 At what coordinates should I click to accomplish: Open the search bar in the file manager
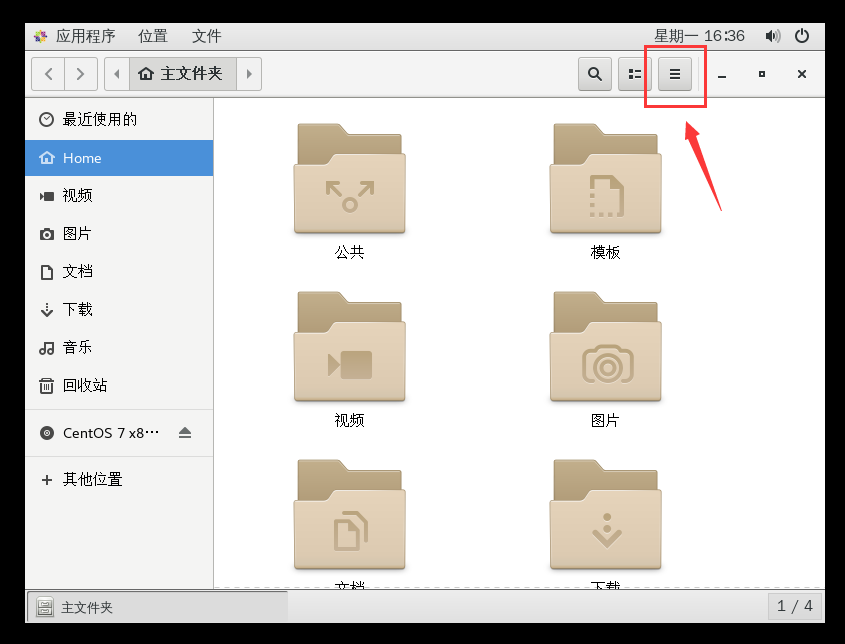[594, 73]
